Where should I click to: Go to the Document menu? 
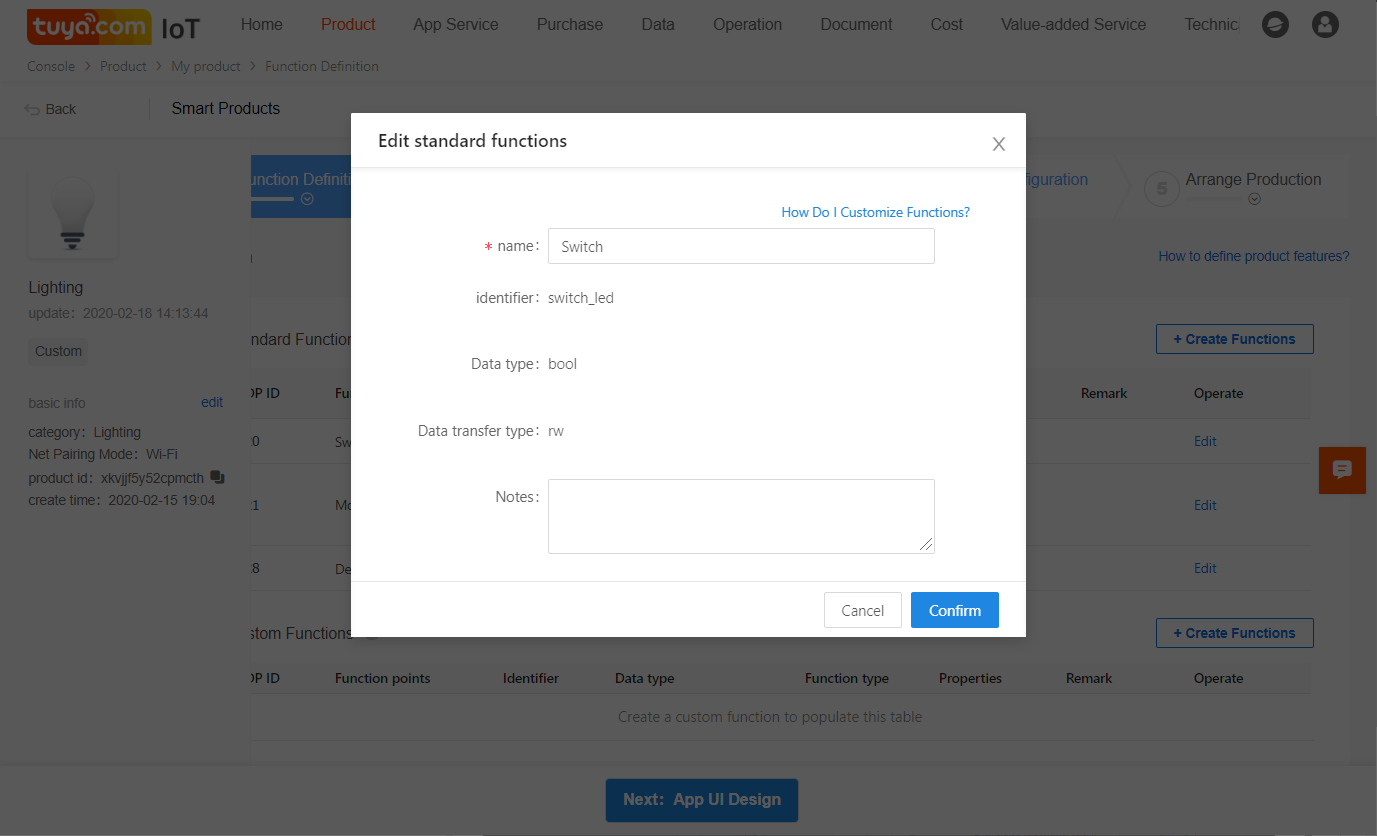[856, 25]
